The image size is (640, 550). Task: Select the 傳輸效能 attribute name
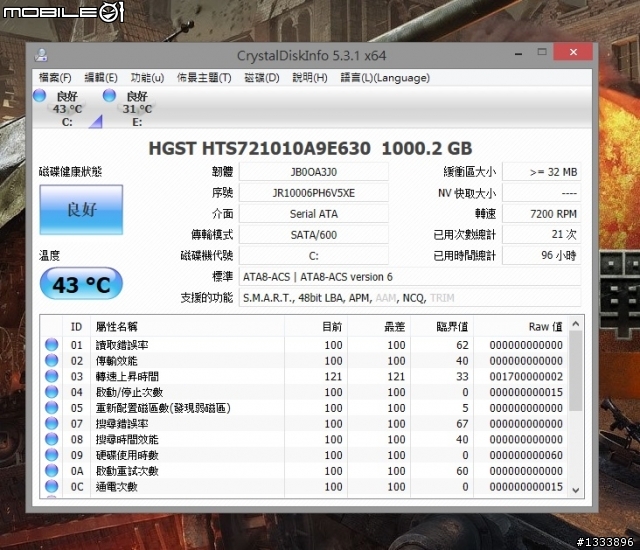(116, 361)
